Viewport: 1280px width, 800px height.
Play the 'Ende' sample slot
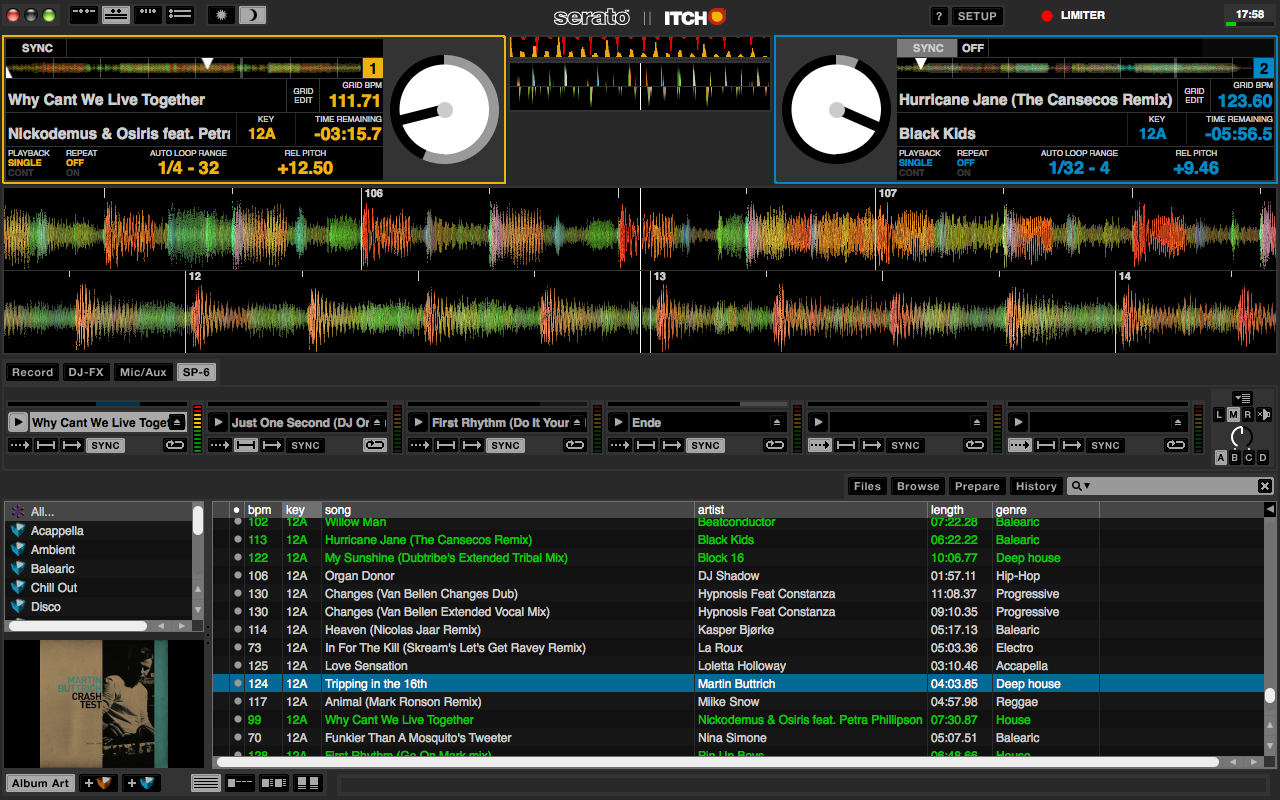coord(618,422)
